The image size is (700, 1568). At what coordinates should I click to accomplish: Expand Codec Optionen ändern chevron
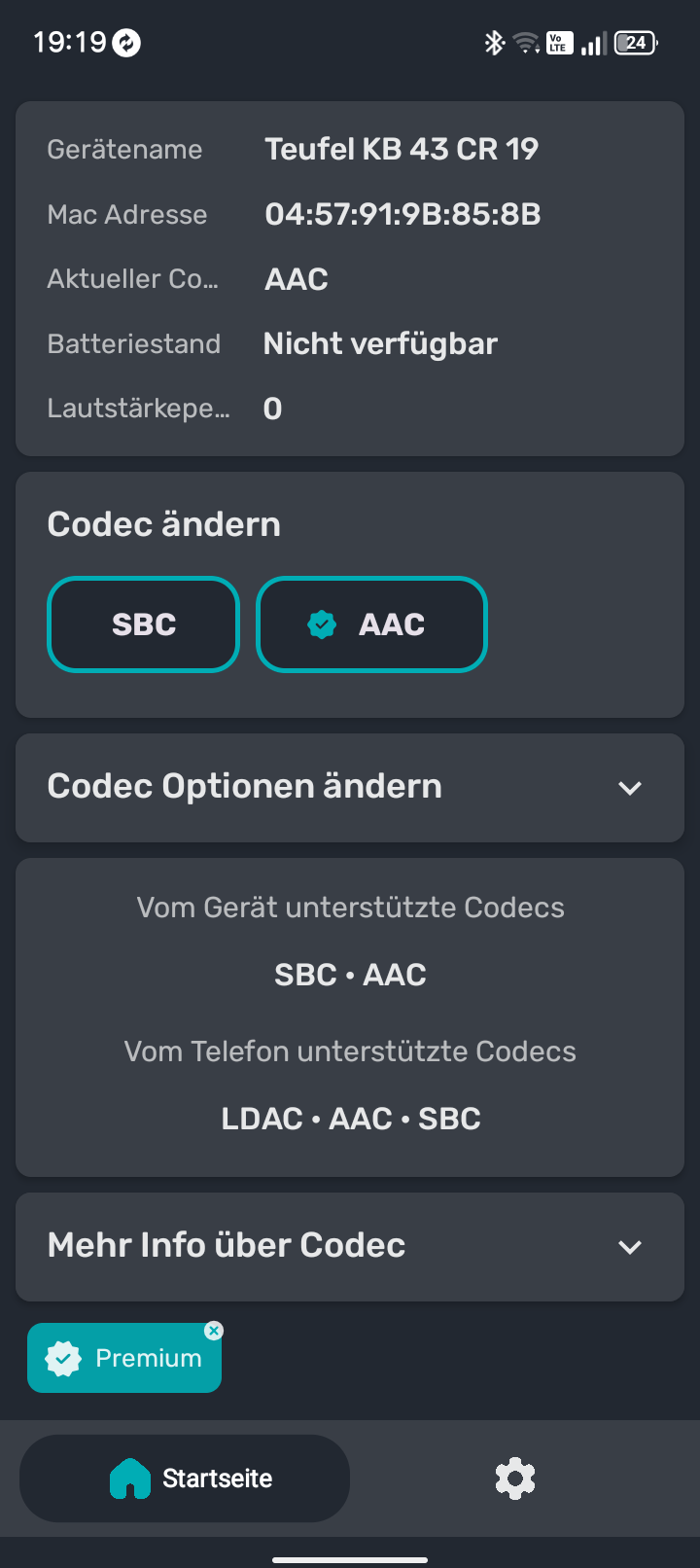(630, 788)
